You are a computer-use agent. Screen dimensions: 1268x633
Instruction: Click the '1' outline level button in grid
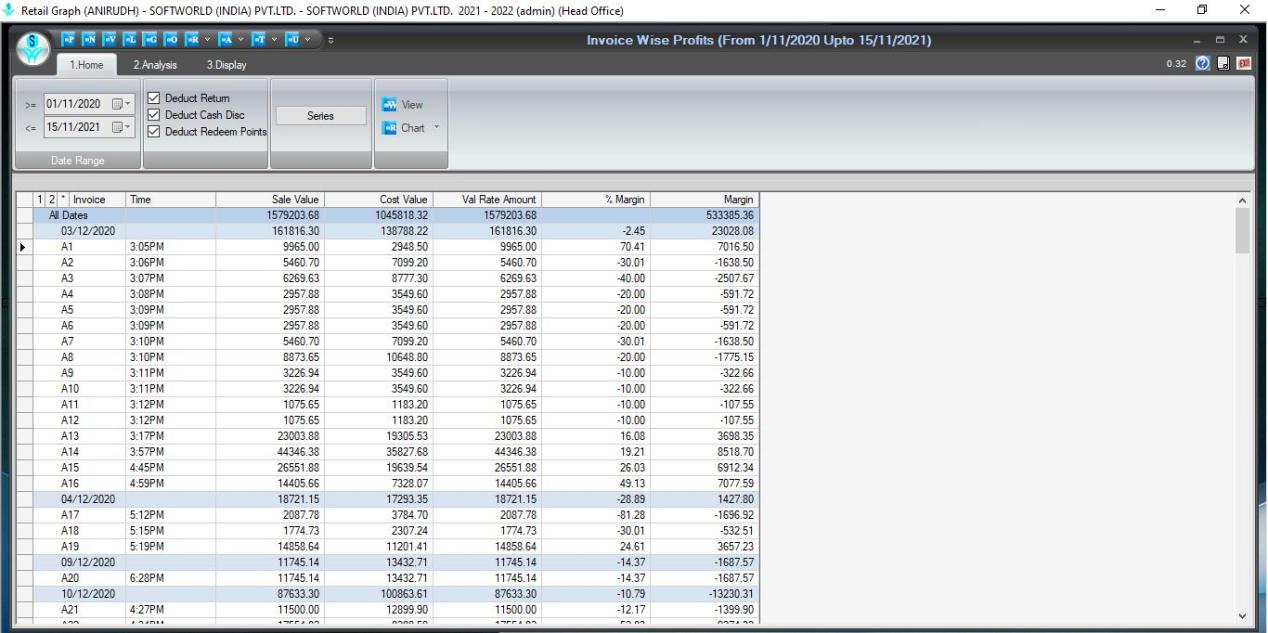pos(40,200)
